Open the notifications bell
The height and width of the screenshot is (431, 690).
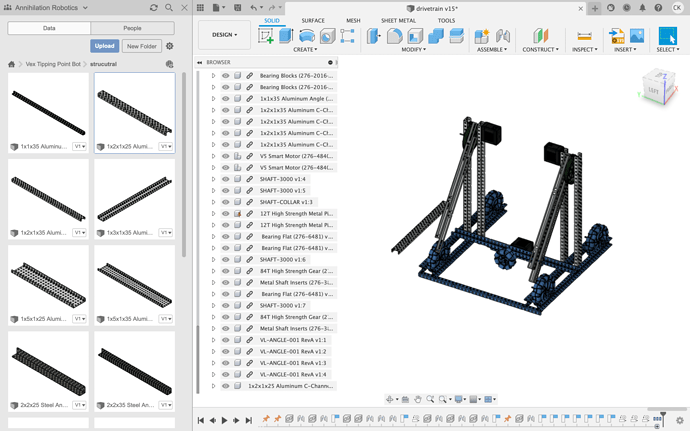tap(642, 7)
